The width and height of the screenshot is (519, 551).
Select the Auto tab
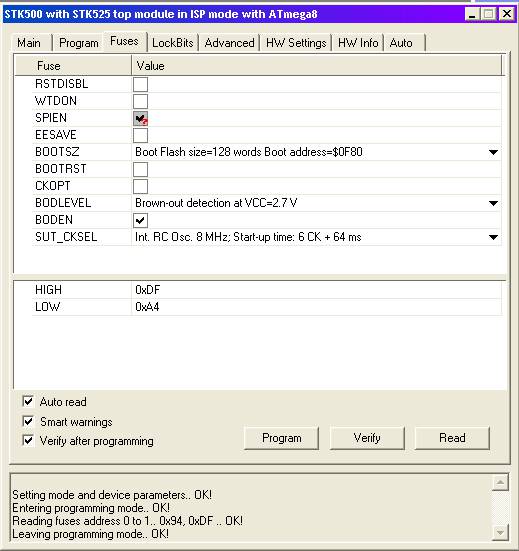[x=401, y=43]
